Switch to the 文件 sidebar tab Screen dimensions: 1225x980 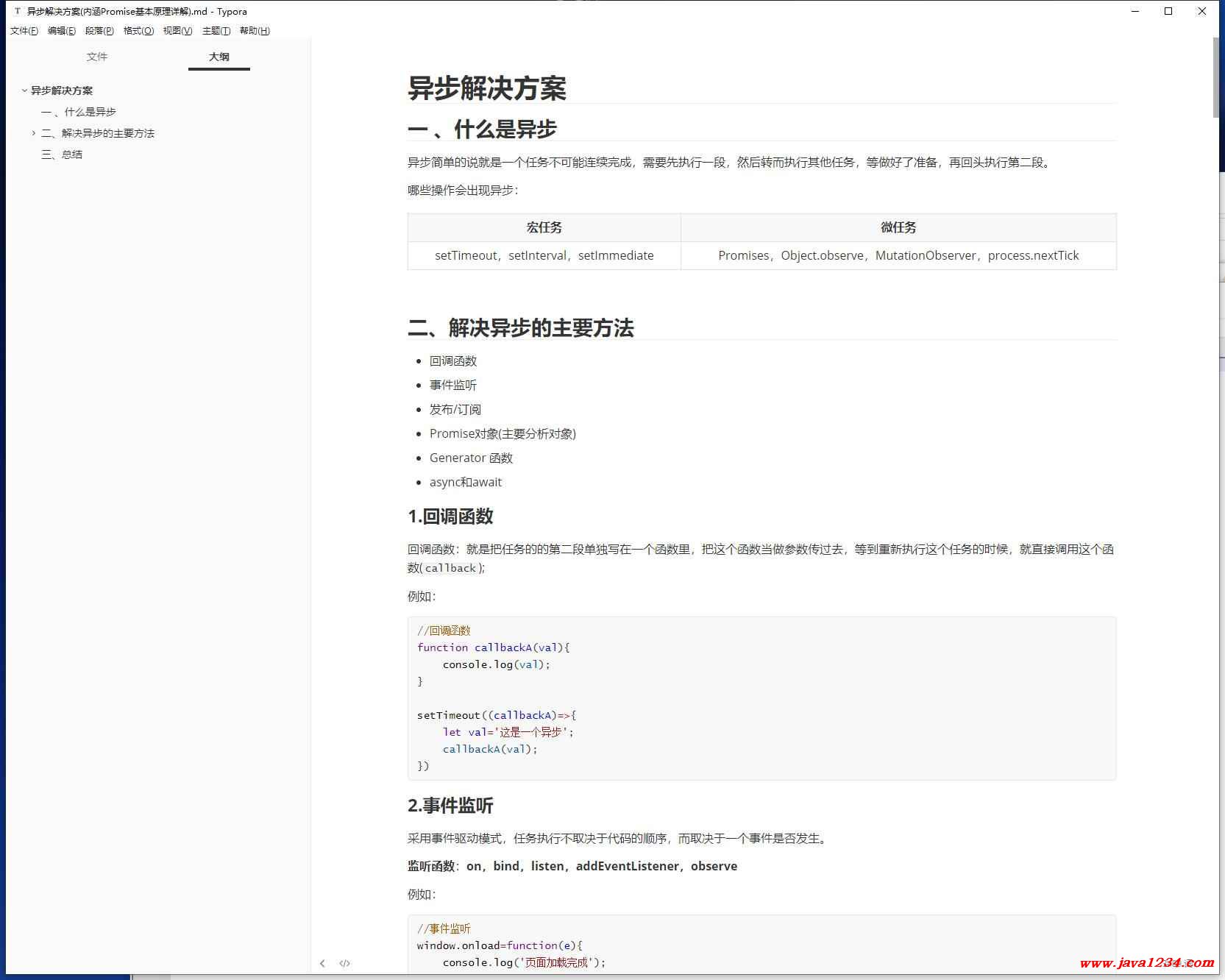[96, 57]
